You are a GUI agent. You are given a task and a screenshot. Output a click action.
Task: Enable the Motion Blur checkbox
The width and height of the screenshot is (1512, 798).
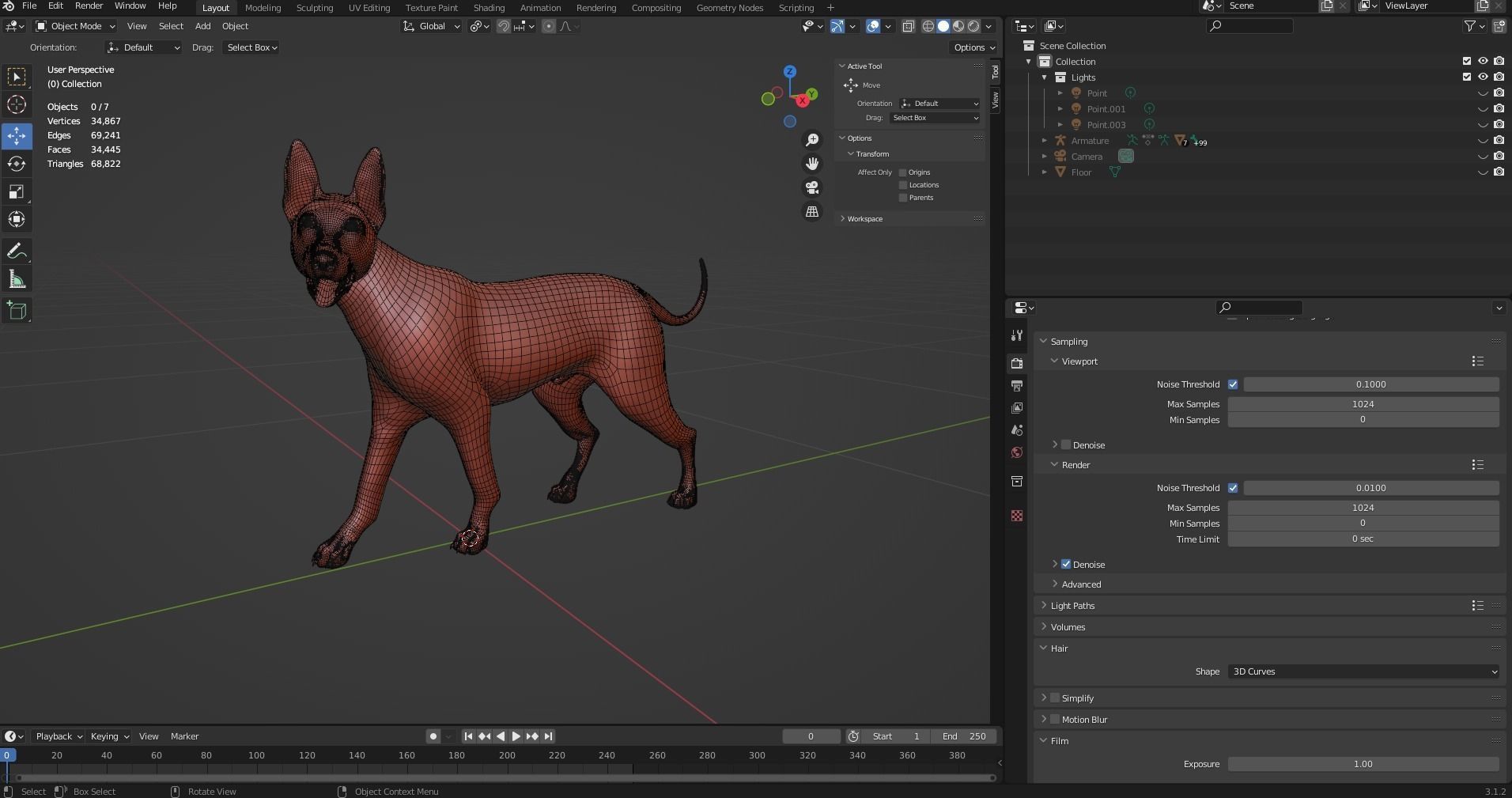point(1054,720)
